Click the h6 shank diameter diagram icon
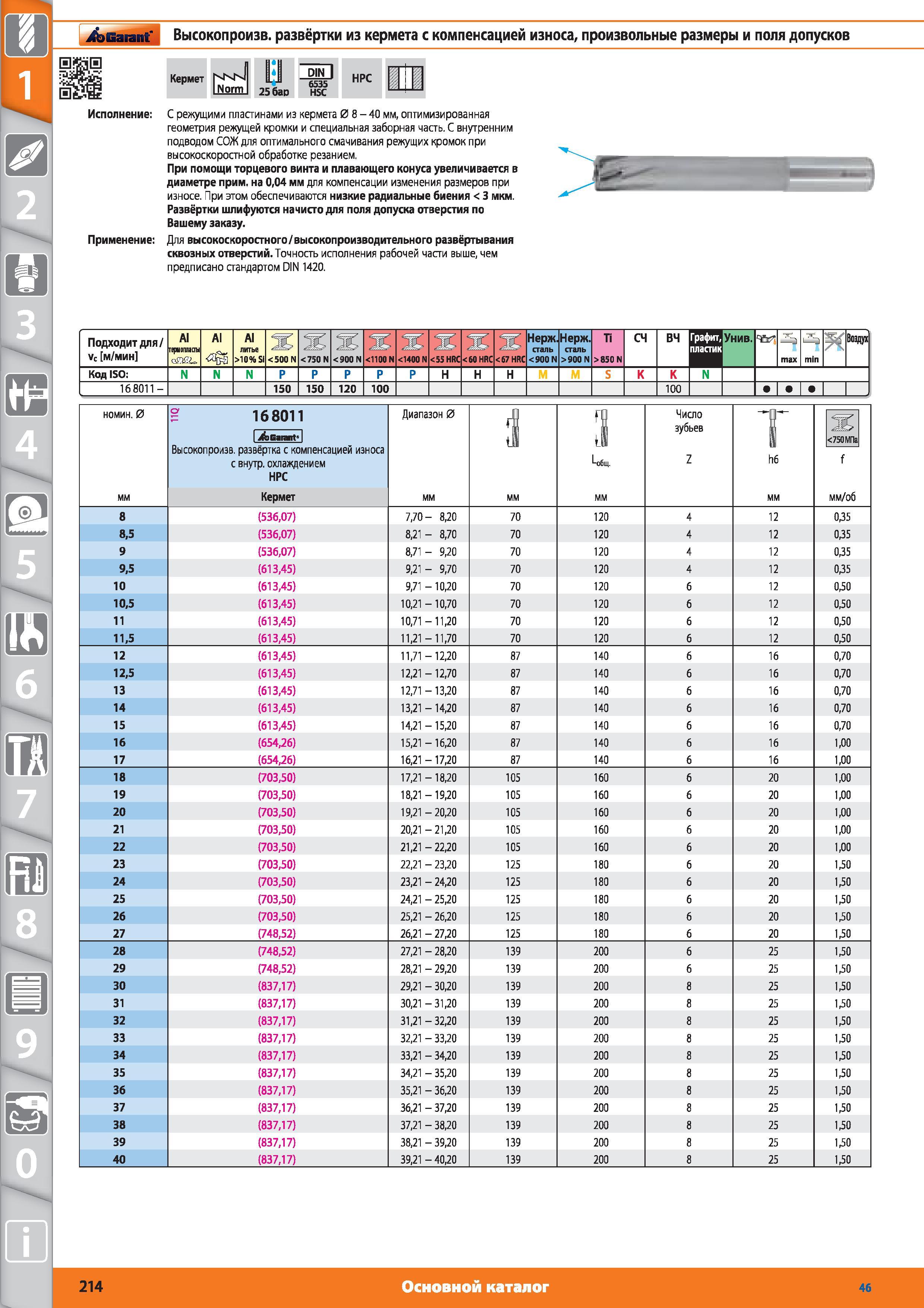 pyautogui.click(x=773, y=428)
